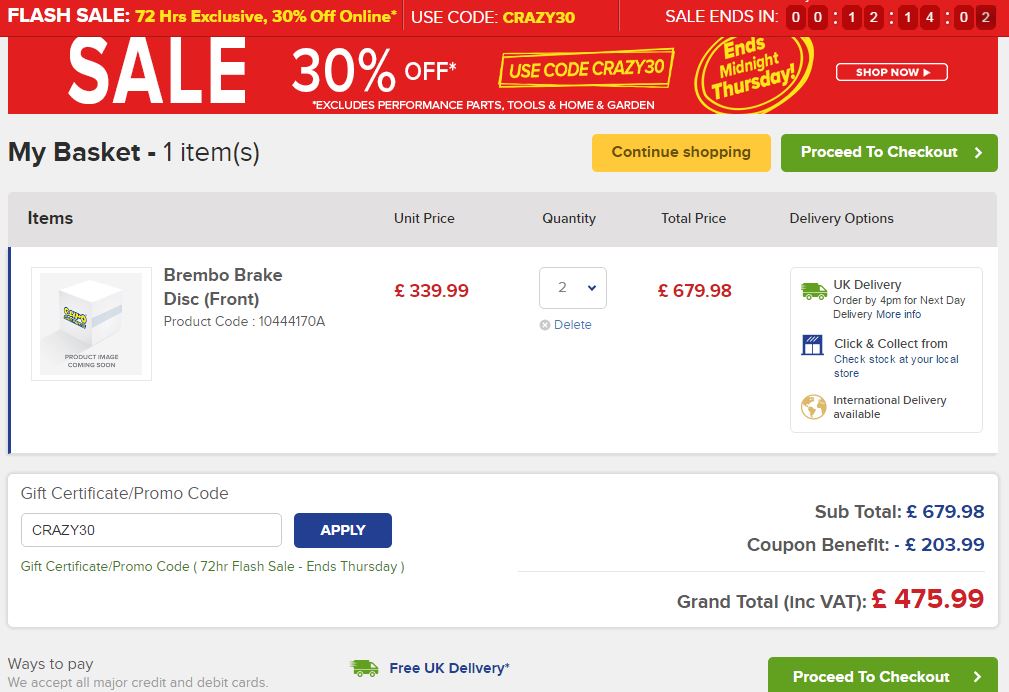Follow 'Check stock at your local store' link
The height and width of the screenshot is (692, 1009).
(x=896, y=366)
